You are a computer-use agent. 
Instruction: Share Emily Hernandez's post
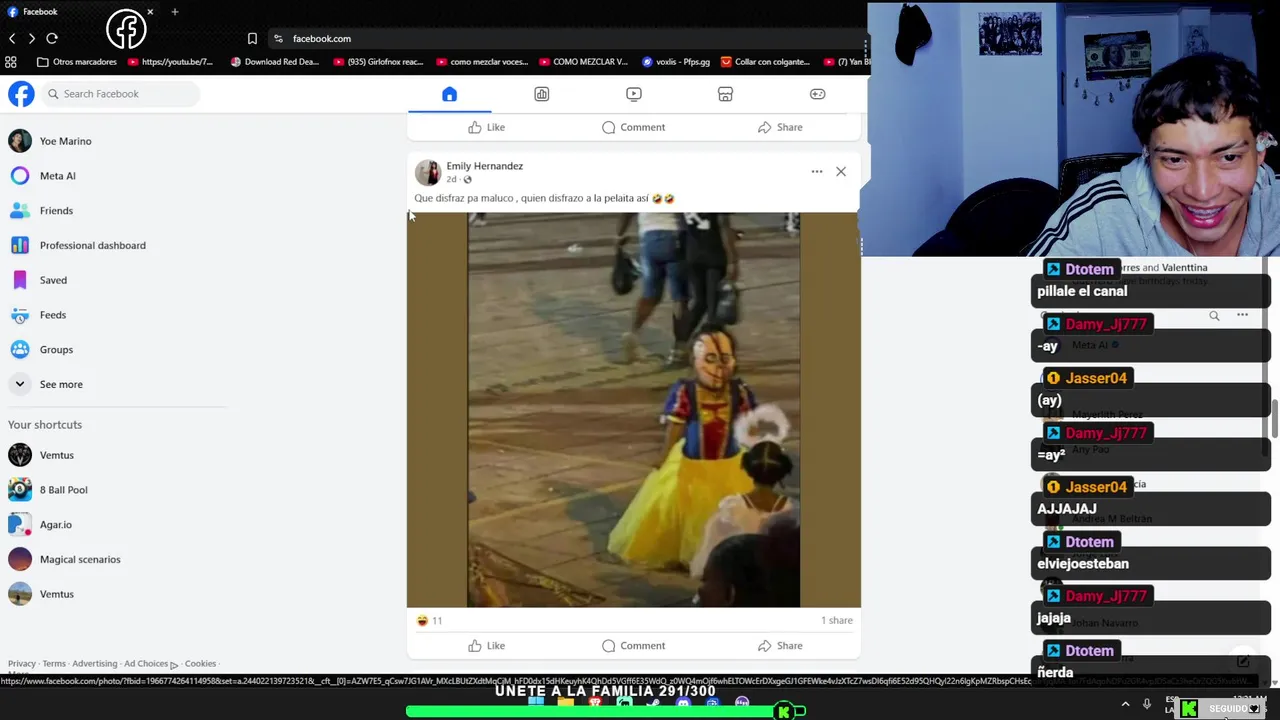(x=780, y=646)
